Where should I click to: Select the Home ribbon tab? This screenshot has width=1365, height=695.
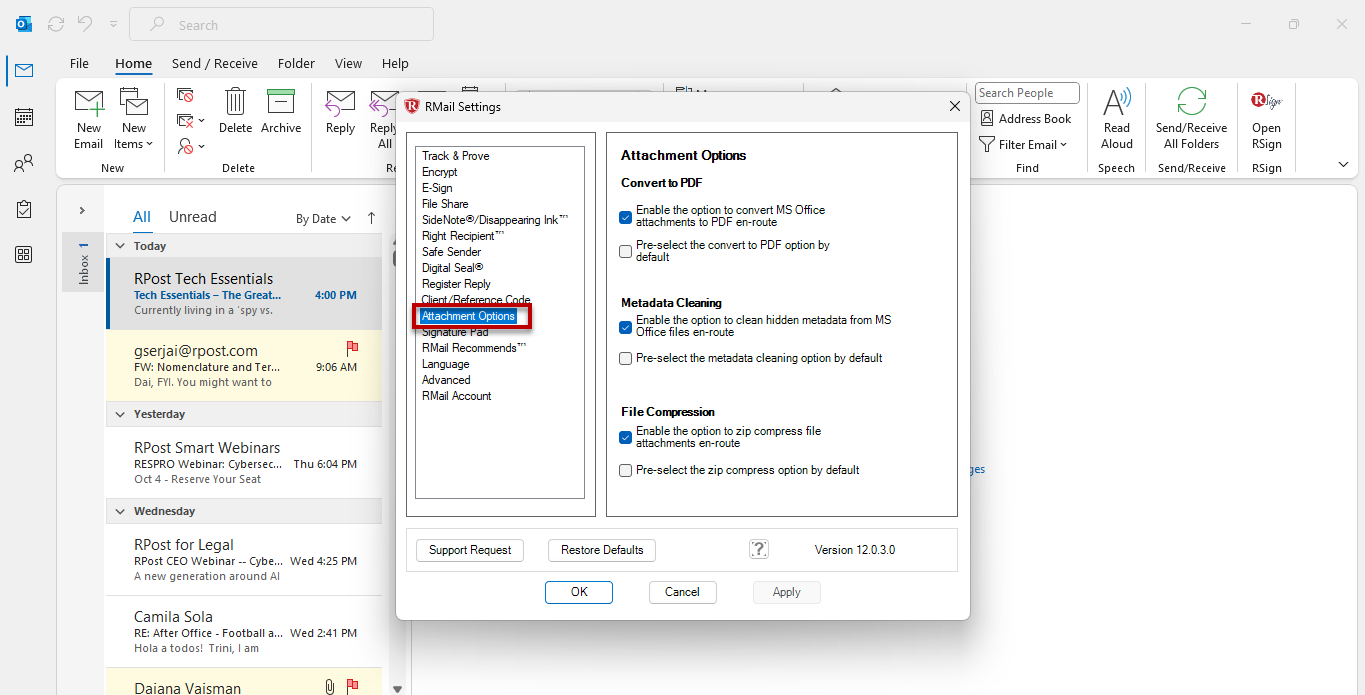click(133, 63)
